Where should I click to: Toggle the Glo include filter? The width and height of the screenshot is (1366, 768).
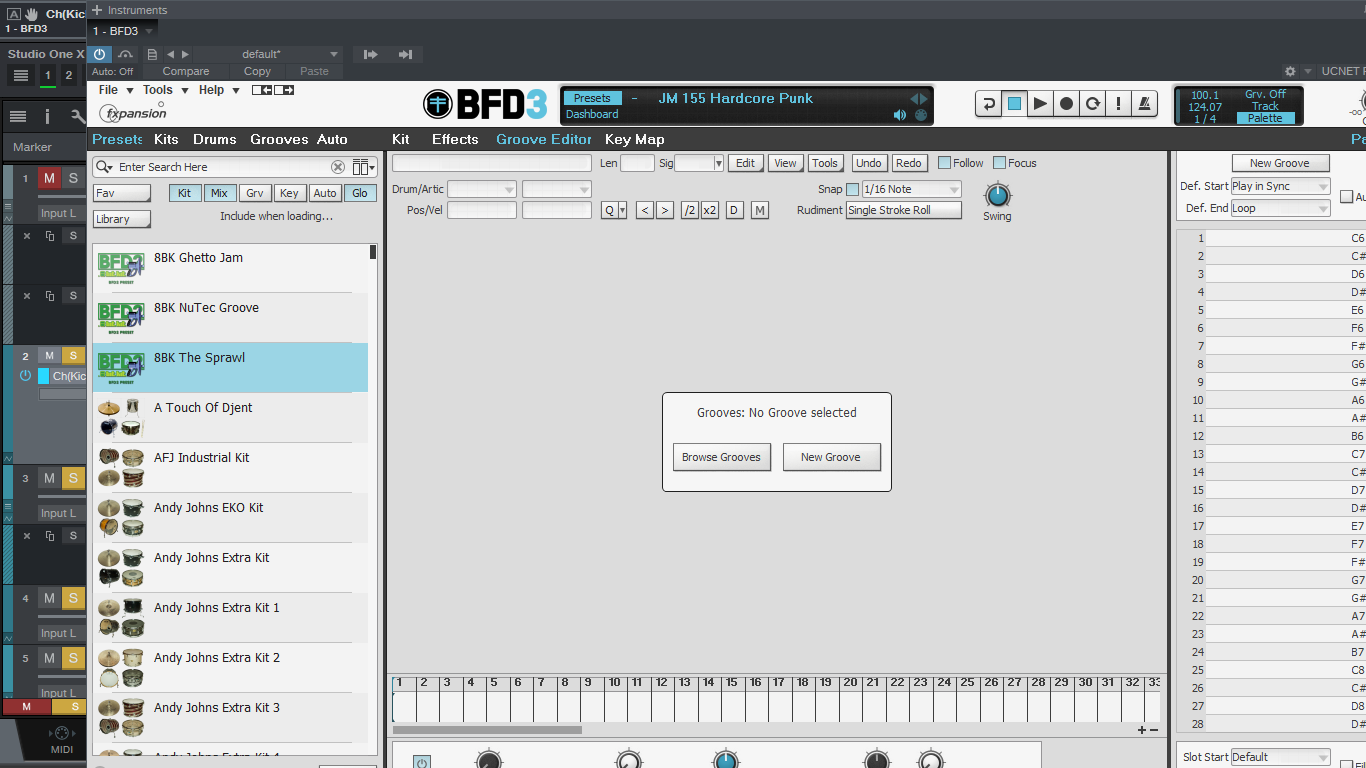coord(359,193)
